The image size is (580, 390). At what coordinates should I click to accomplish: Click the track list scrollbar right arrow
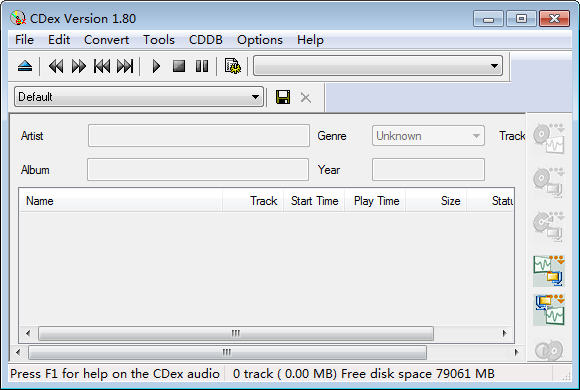click(504, 333)
